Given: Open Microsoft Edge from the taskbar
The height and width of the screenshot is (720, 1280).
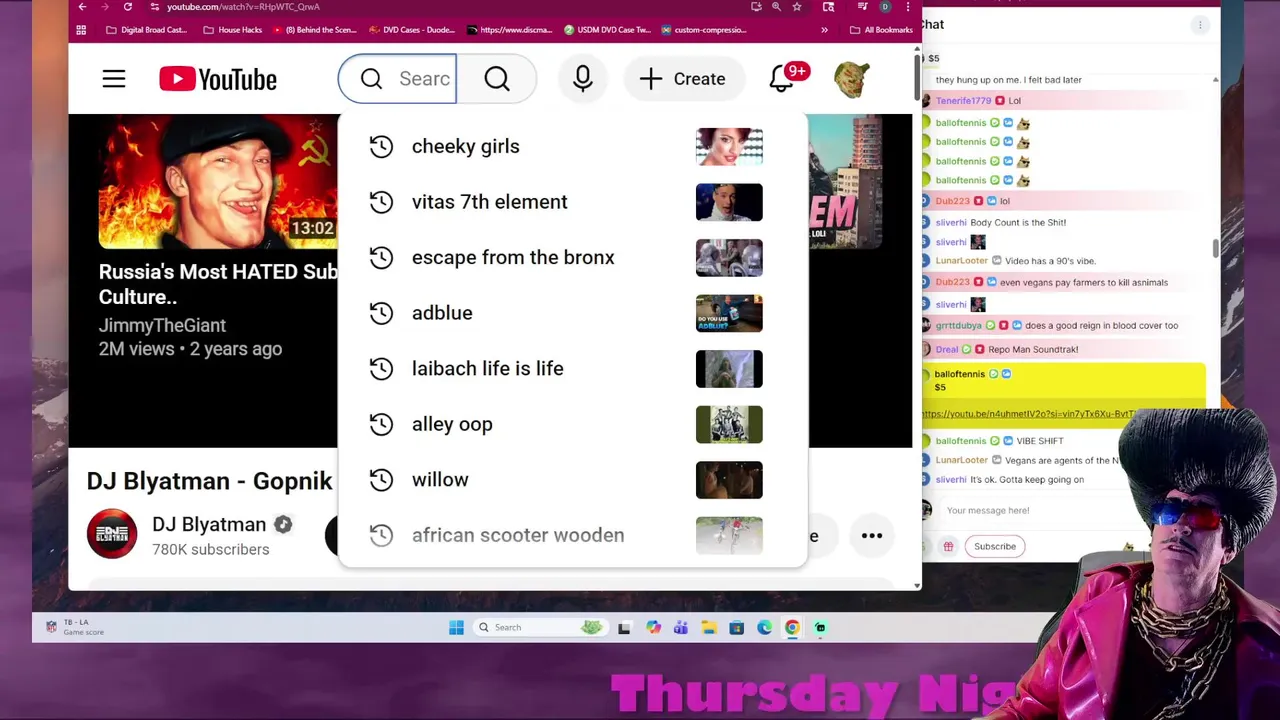Looking at the screenshot, I should pyautogui.click(x=764, y=627).
